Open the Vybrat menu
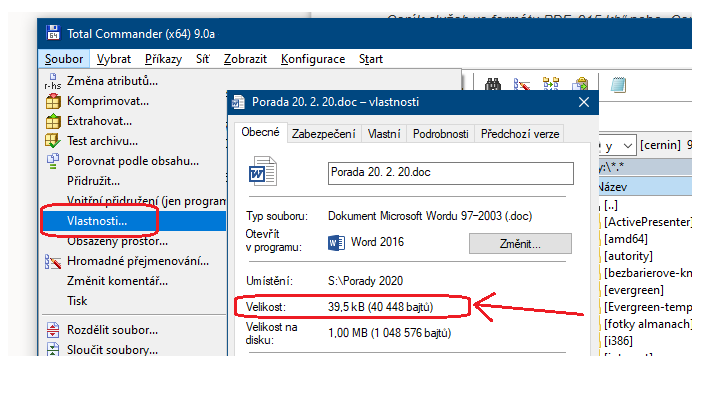This screenshot has height=398, width=715. pos(114,59)
